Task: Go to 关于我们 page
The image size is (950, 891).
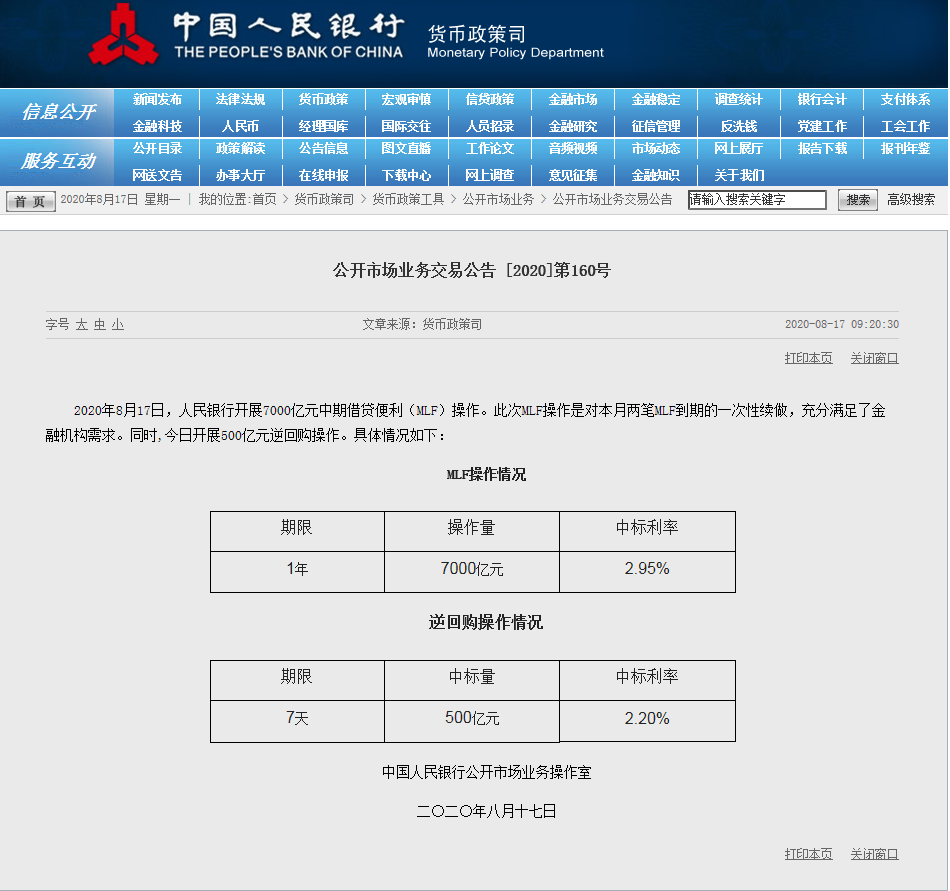Action: pyautogui.click(x=738, y=175)
